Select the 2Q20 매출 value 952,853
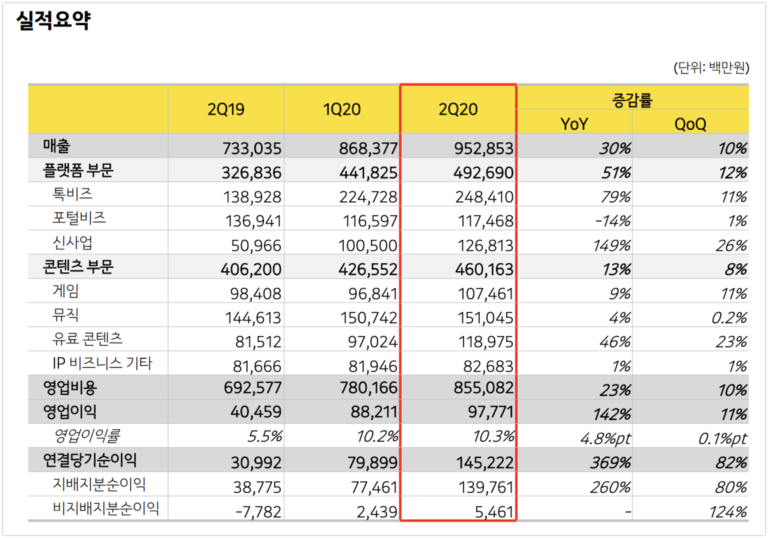 click(483, 148)
